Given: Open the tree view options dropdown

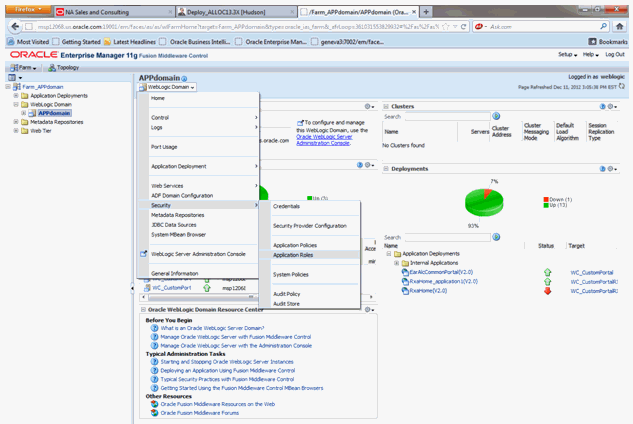Looking at the screenshot, I should coord(15,77).
